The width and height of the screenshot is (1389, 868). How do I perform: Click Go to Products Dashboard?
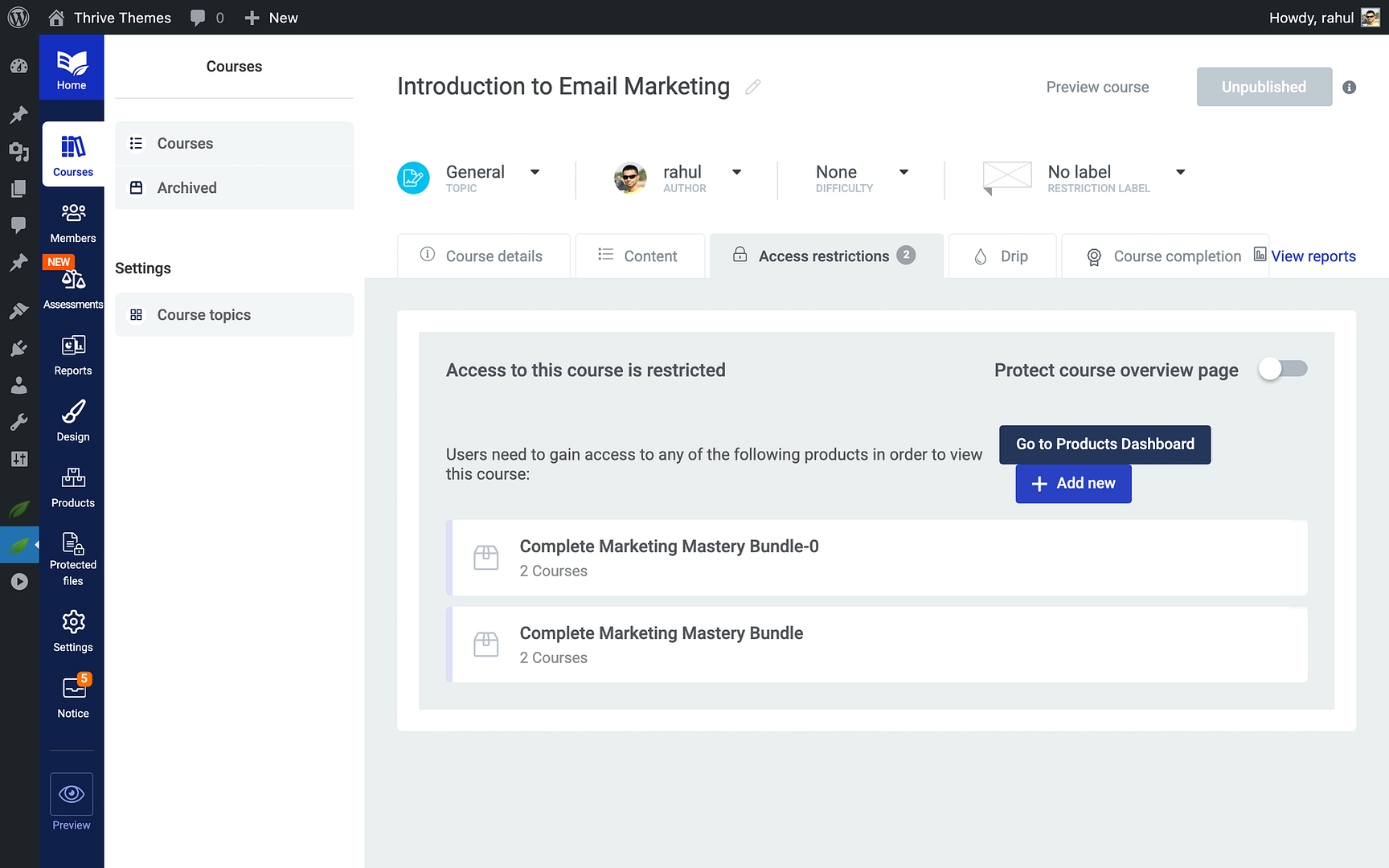(x=1104, y=444)
